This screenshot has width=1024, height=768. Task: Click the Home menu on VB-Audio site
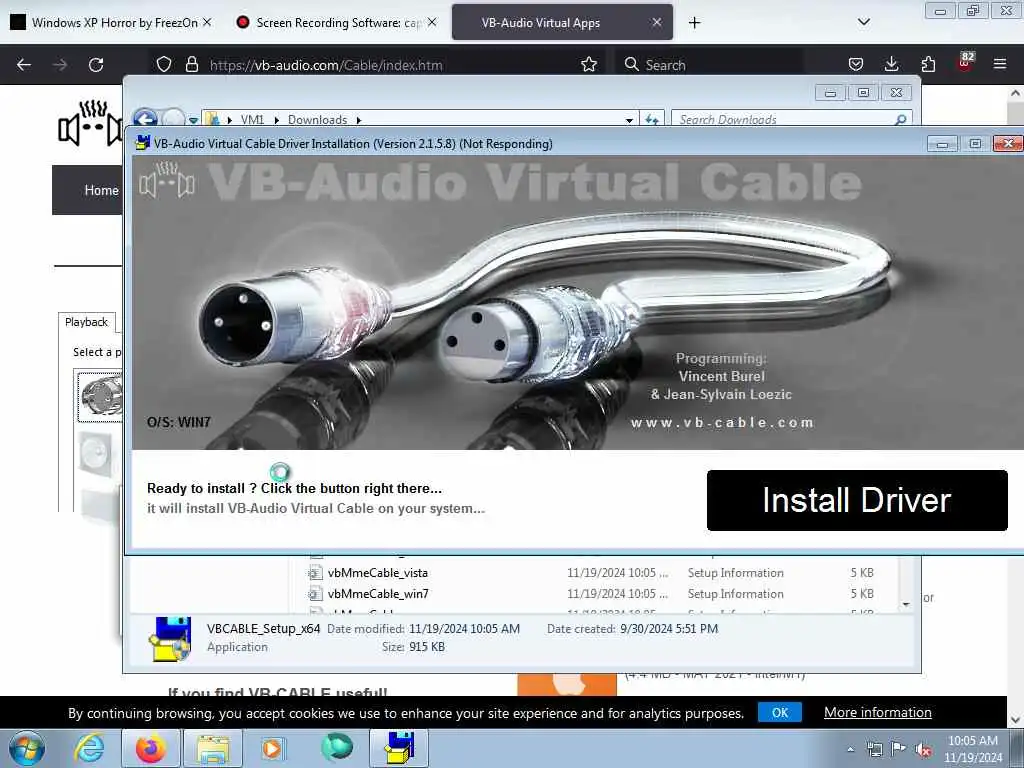coord(101,190)
